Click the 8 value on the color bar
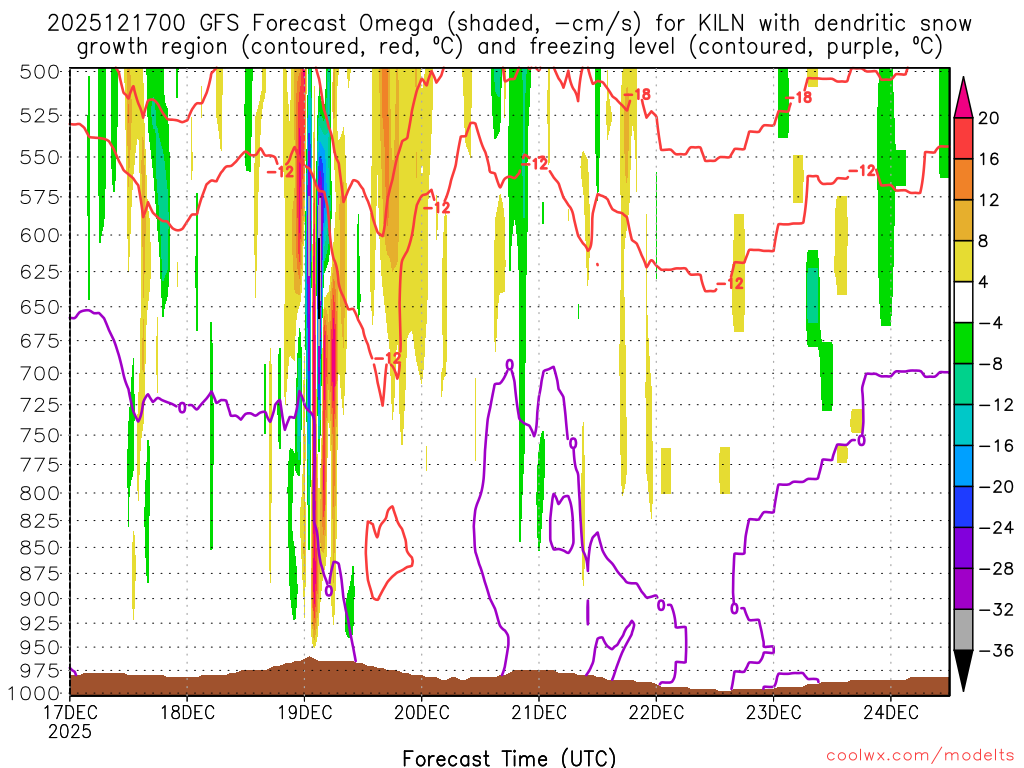Screen dimensions: 1024x768 point(983,241)
